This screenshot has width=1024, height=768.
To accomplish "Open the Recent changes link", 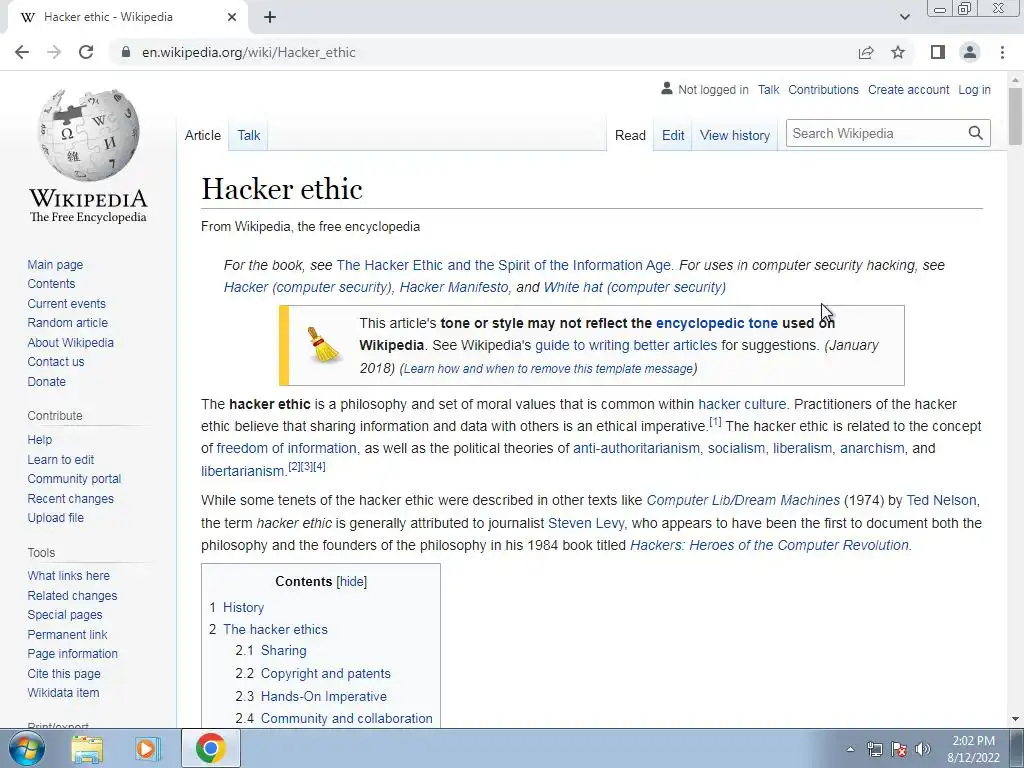I will click(71, 498).
